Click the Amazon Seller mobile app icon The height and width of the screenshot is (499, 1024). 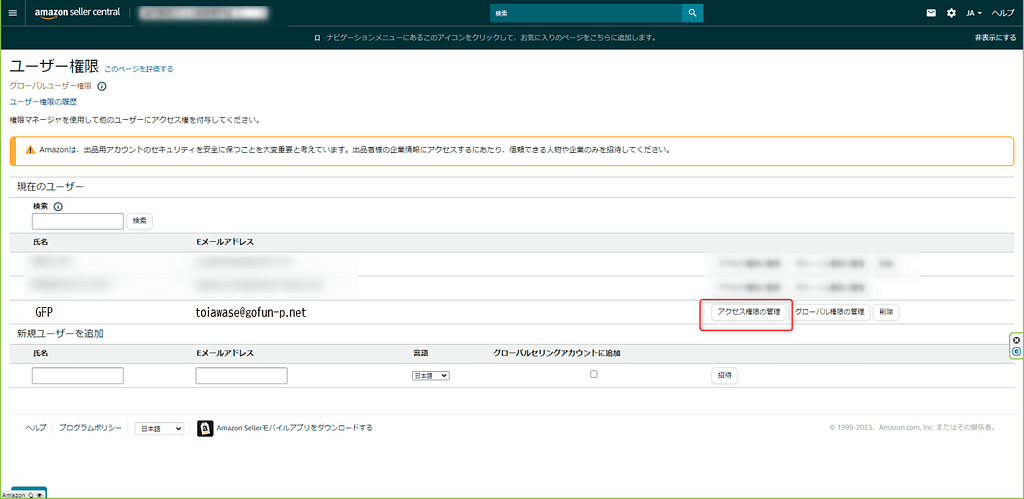pyautogui.click(x=205, y=428)
